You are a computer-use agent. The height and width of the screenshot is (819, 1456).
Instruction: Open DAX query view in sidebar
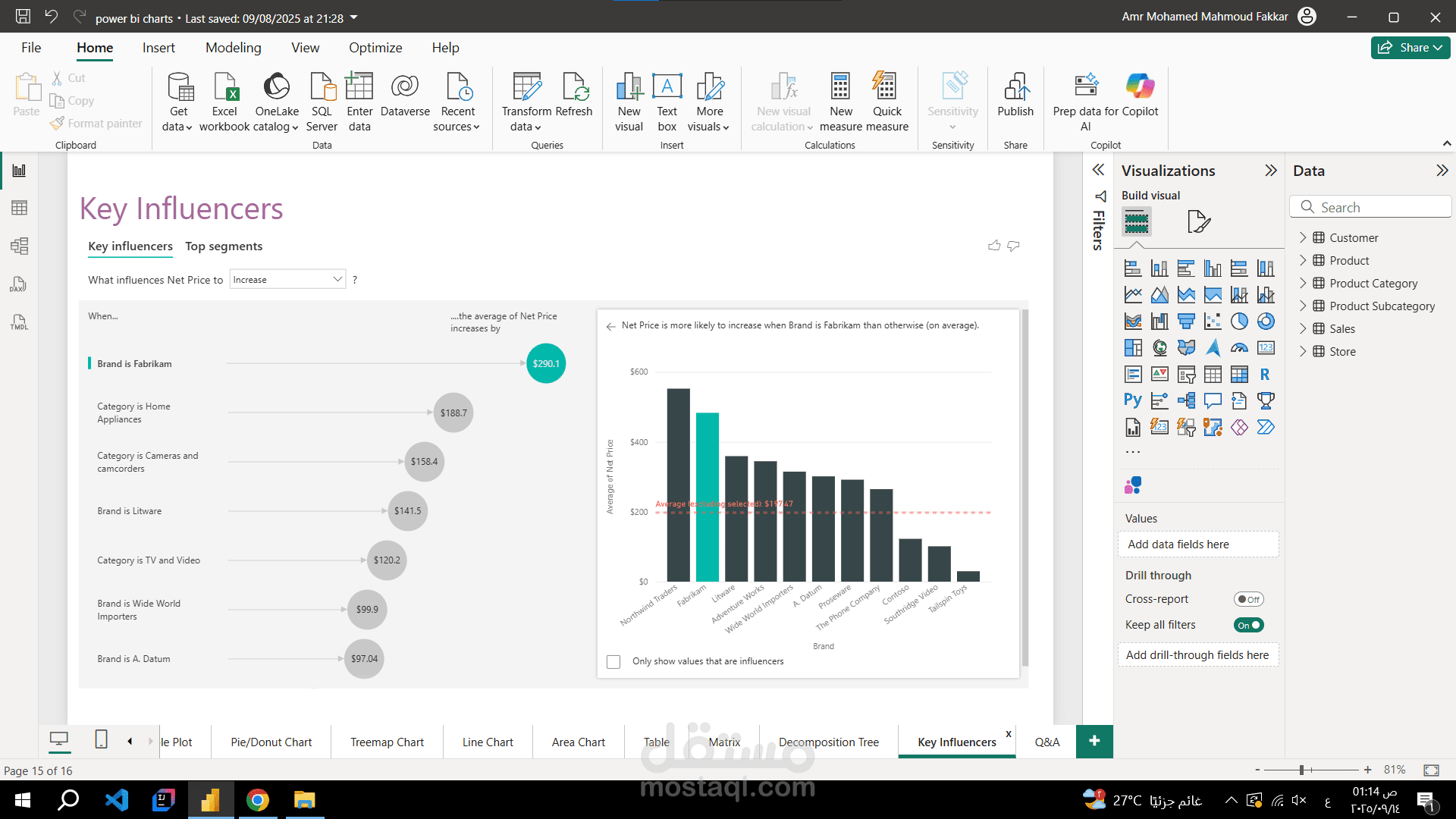[19, 284]
